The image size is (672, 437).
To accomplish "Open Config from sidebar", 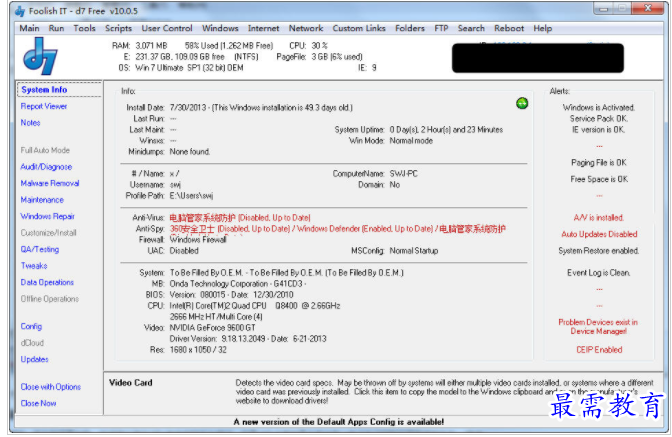I will tap(31, 326).
